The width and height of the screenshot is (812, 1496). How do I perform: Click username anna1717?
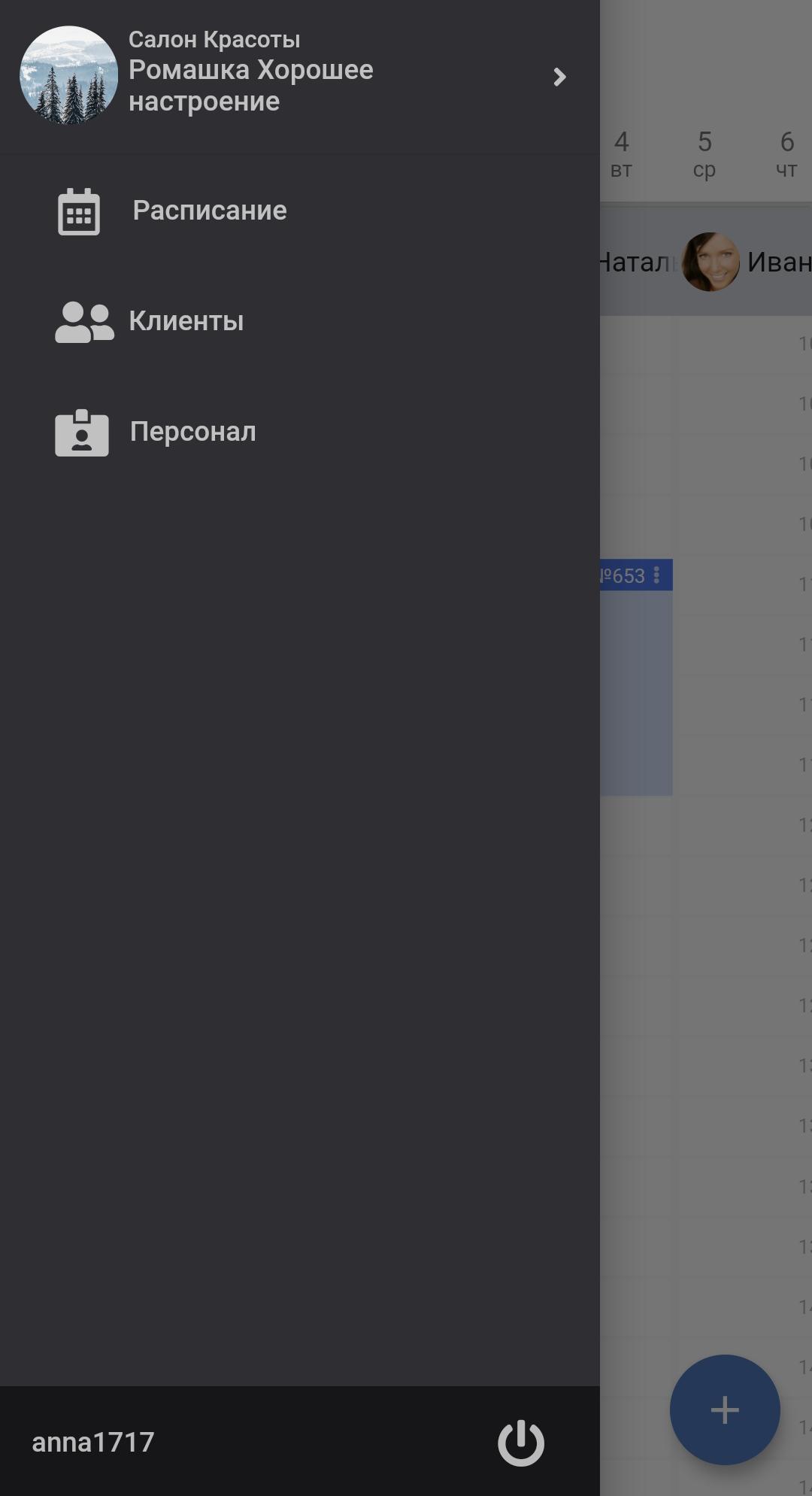tap(93, 1442)
